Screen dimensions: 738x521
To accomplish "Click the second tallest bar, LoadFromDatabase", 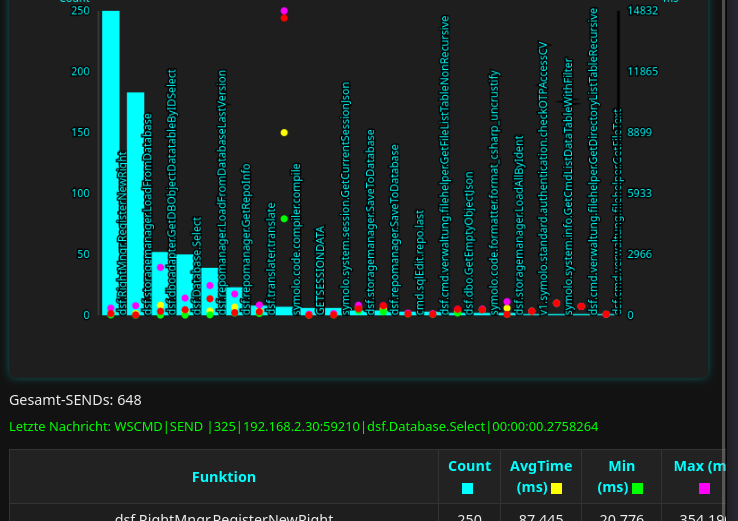I will point(135,200).
